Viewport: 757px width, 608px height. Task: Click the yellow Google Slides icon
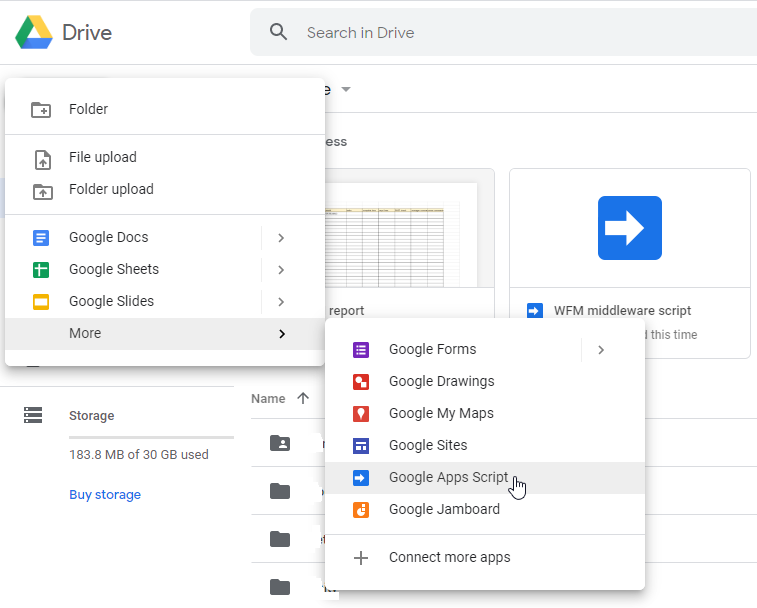41,302
